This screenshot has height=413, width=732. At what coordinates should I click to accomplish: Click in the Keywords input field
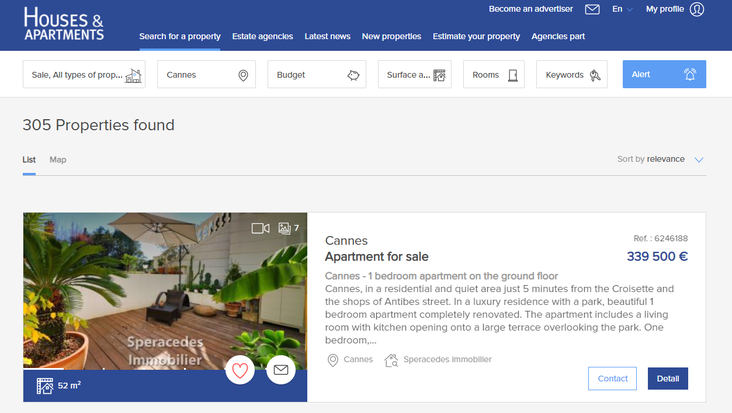tap(571, 74)
